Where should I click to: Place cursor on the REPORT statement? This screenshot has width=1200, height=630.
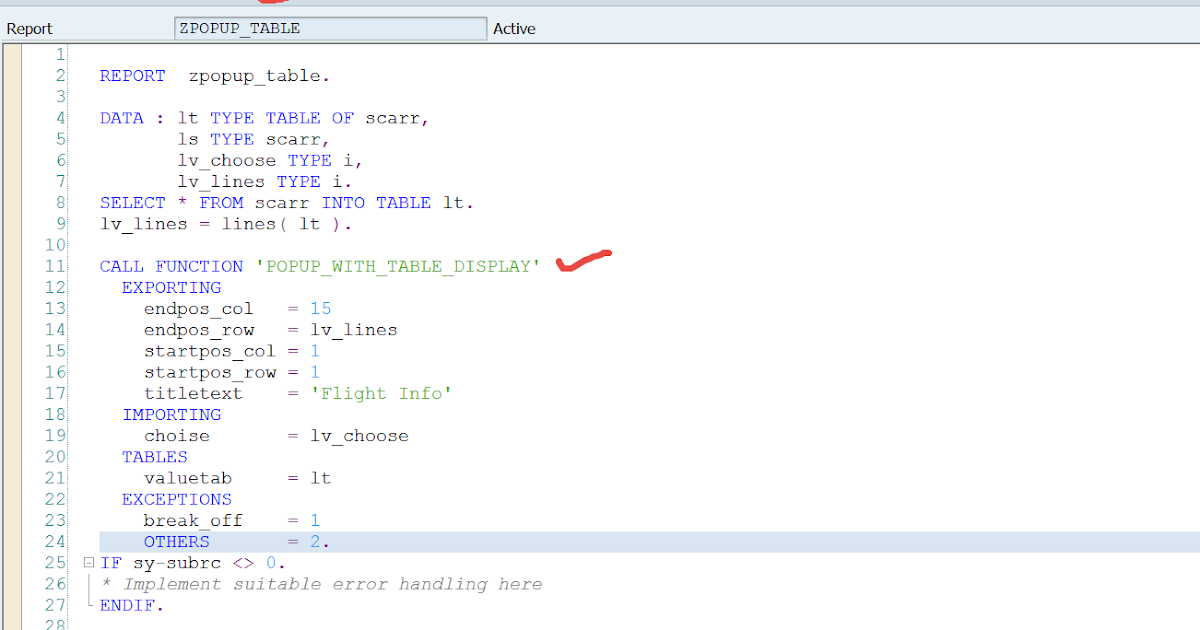tap(132, 75)
